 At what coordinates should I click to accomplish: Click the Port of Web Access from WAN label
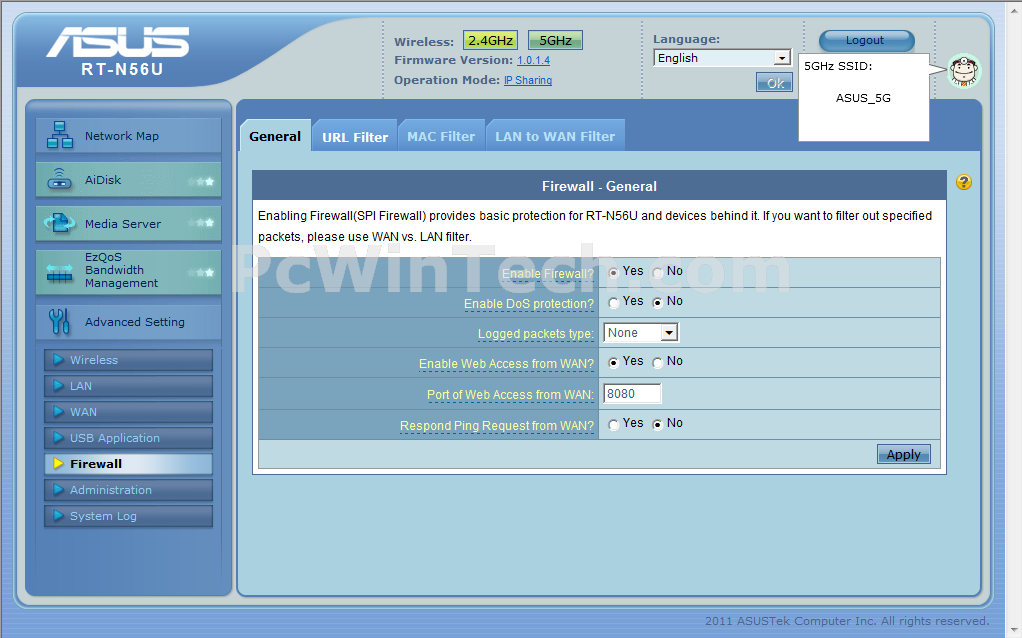tap(510, 395)
